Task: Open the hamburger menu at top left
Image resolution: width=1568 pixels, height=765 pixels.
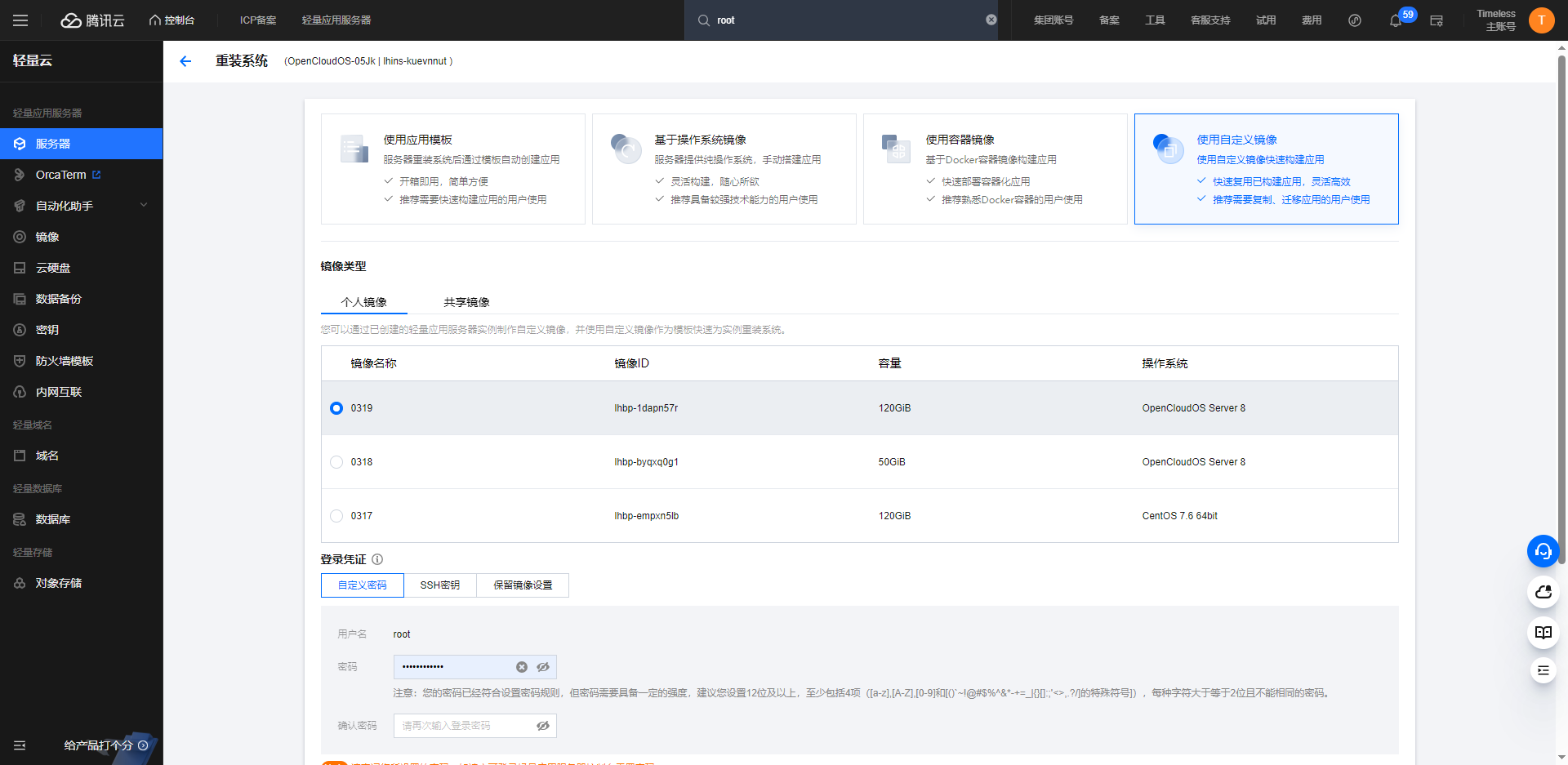Action: 20,20
